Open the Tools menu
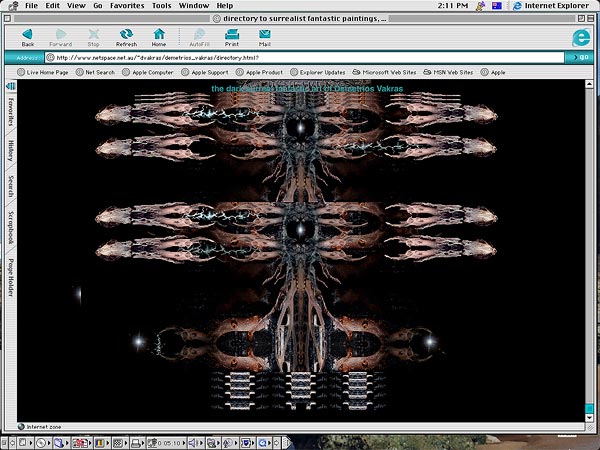Screen dimensions: 600x450 pos(161,6)
